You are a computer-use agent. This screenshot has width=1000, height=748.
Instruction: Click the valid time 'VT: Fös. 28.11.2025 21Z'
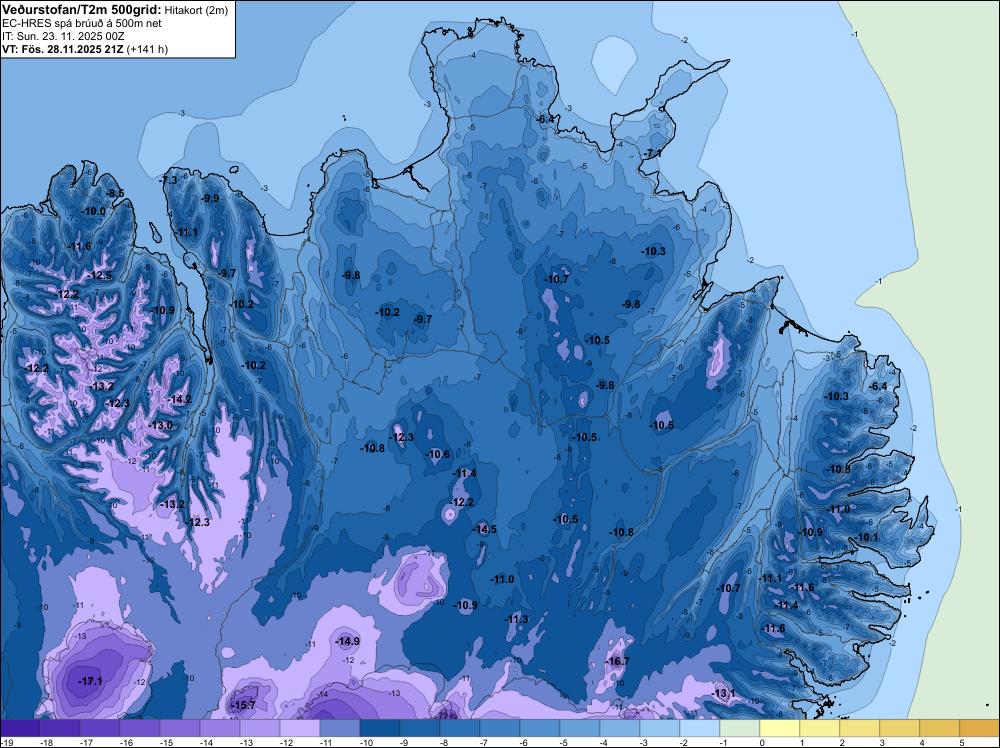[63, 49]
